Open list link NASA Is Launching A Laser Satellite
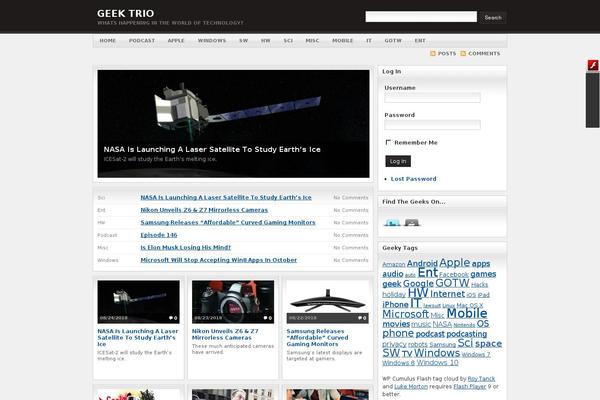 tap(226, 198)
